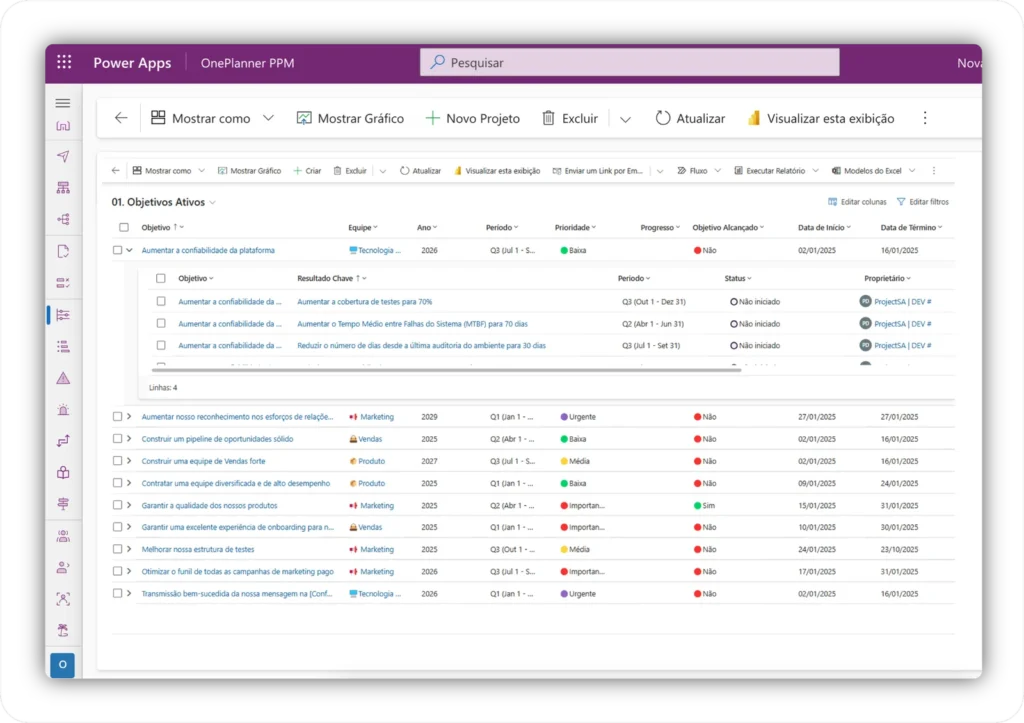Open the Mostrar como dropdown
The height and width of the screenshot is (723, 1024).
click(212, 118)
